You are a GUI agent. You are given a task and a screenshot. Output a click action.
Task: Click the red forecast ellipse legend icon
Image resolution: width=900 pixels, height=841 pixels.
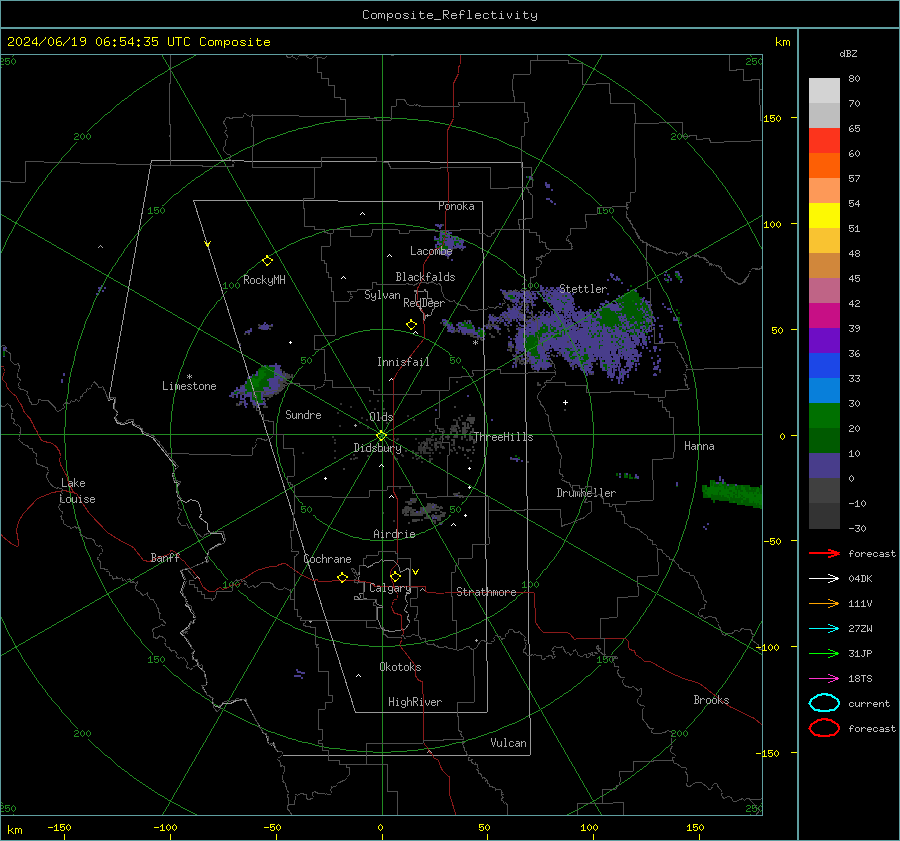click(824, 728)
